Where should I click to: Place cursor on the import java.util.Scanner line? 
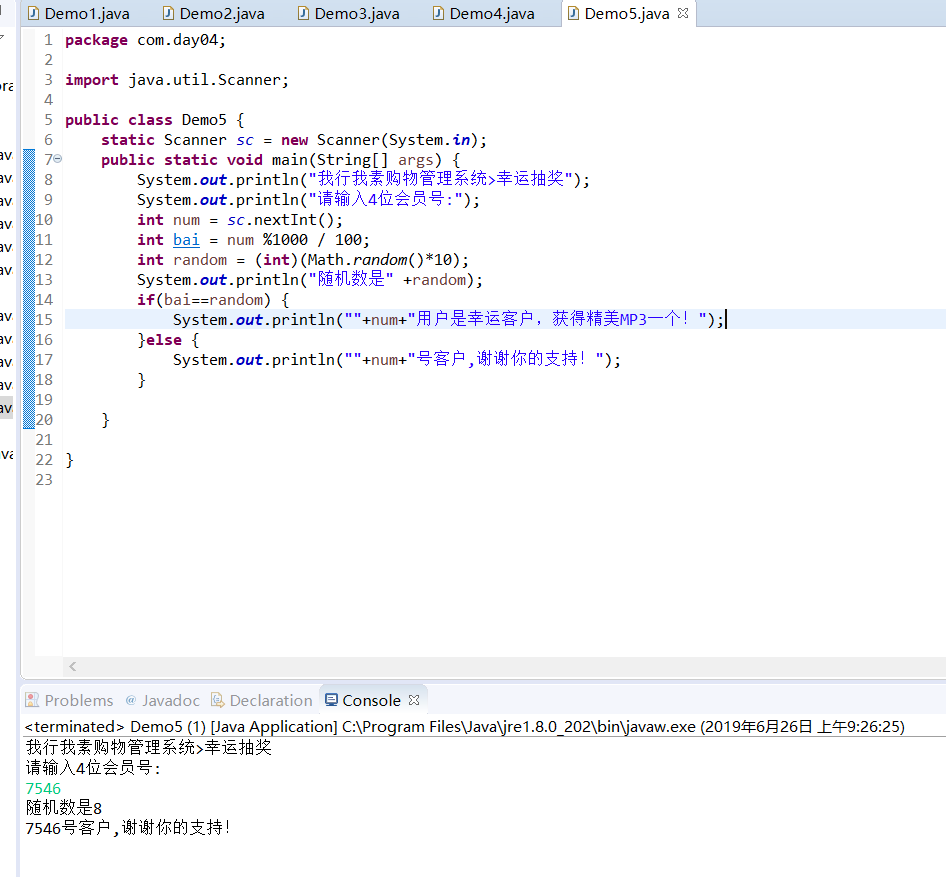point(176,80)
